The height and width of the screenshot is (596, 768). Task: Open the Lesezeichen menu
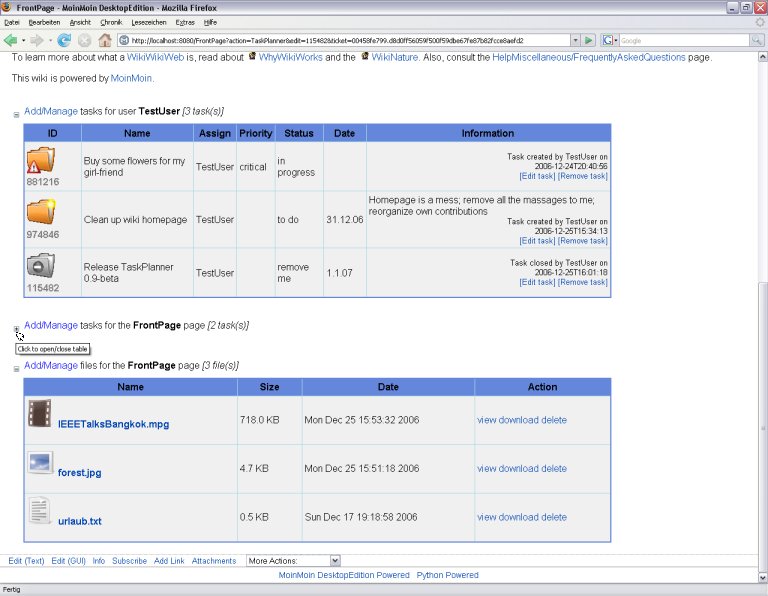click(147, 22)
